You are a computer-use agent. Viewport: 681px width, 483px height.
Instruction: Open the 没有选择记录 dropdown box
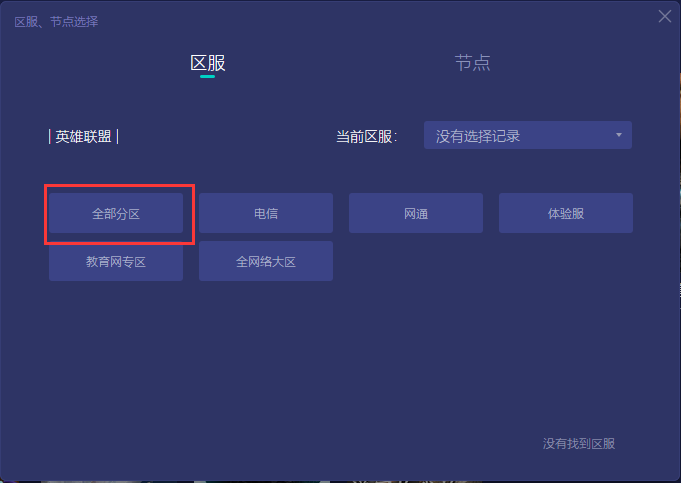click(x=528, y=136)
